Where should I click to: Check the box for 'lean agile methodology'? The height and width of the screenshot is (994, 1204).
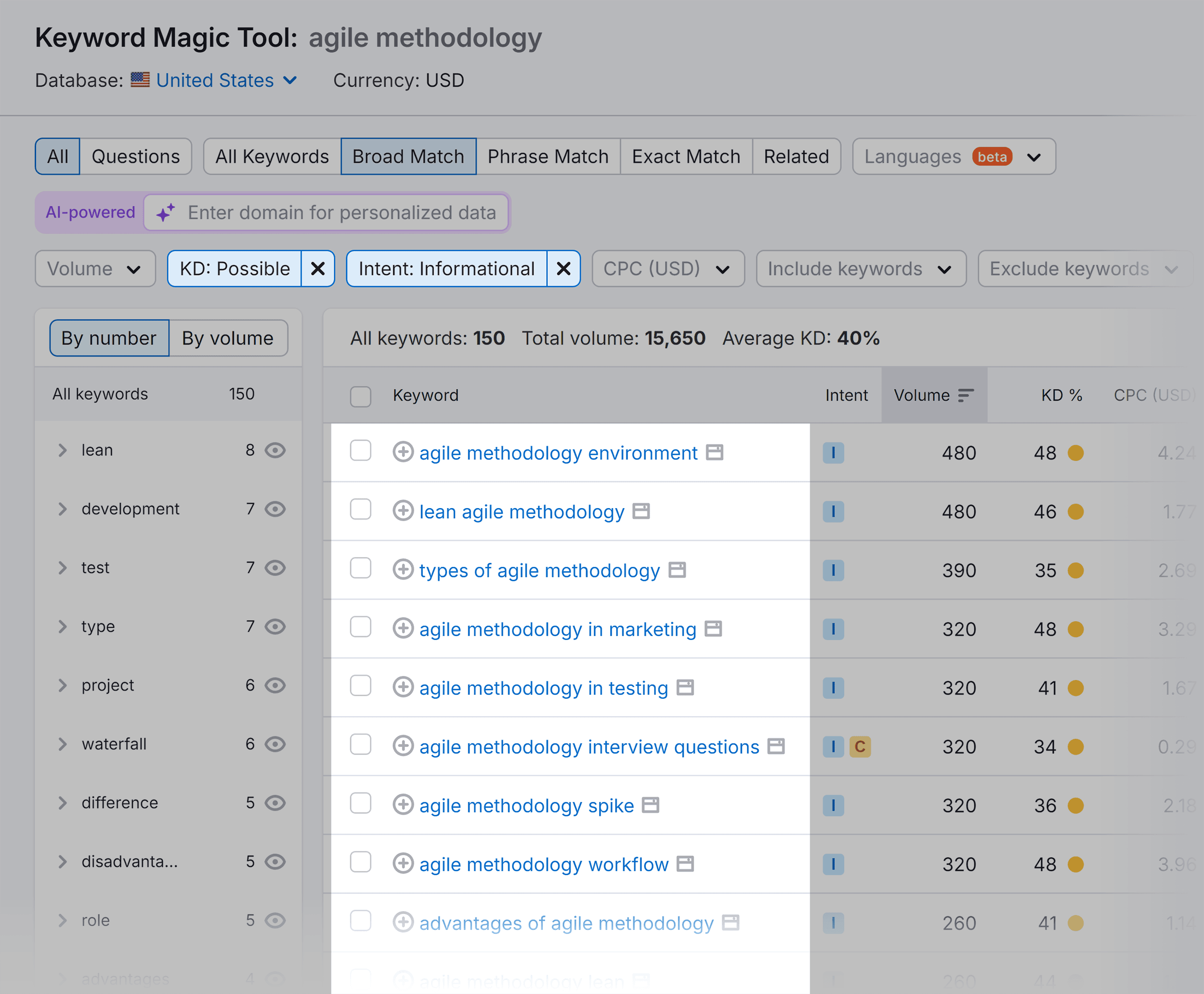(x=361, y=509)
